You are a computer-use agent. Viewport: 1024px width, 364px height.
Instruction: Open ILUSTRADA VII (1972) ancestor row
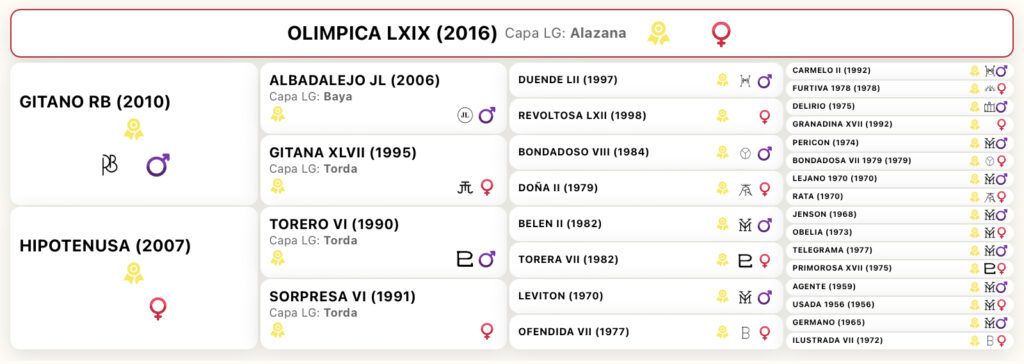coord(899,340)
